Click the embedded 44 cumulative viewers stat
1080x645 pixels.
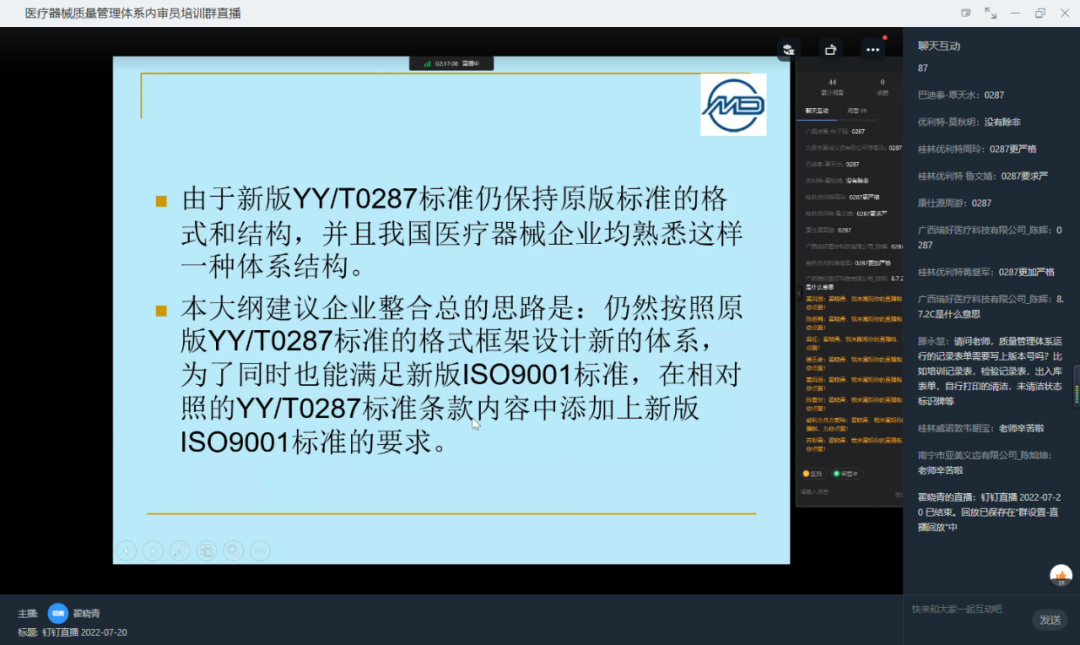tap(832, 86)
